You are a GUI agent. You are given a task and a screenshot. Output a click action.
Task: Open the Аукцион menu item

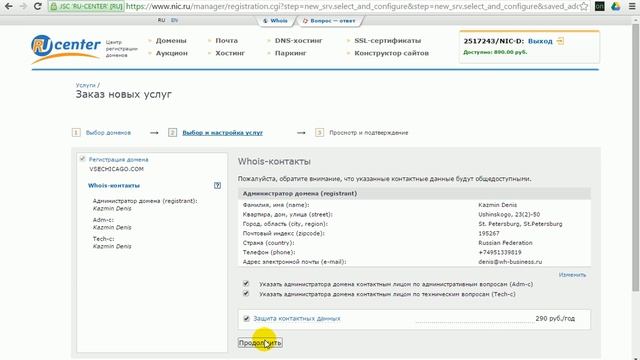pyautogui.click(x=172, y=53)
